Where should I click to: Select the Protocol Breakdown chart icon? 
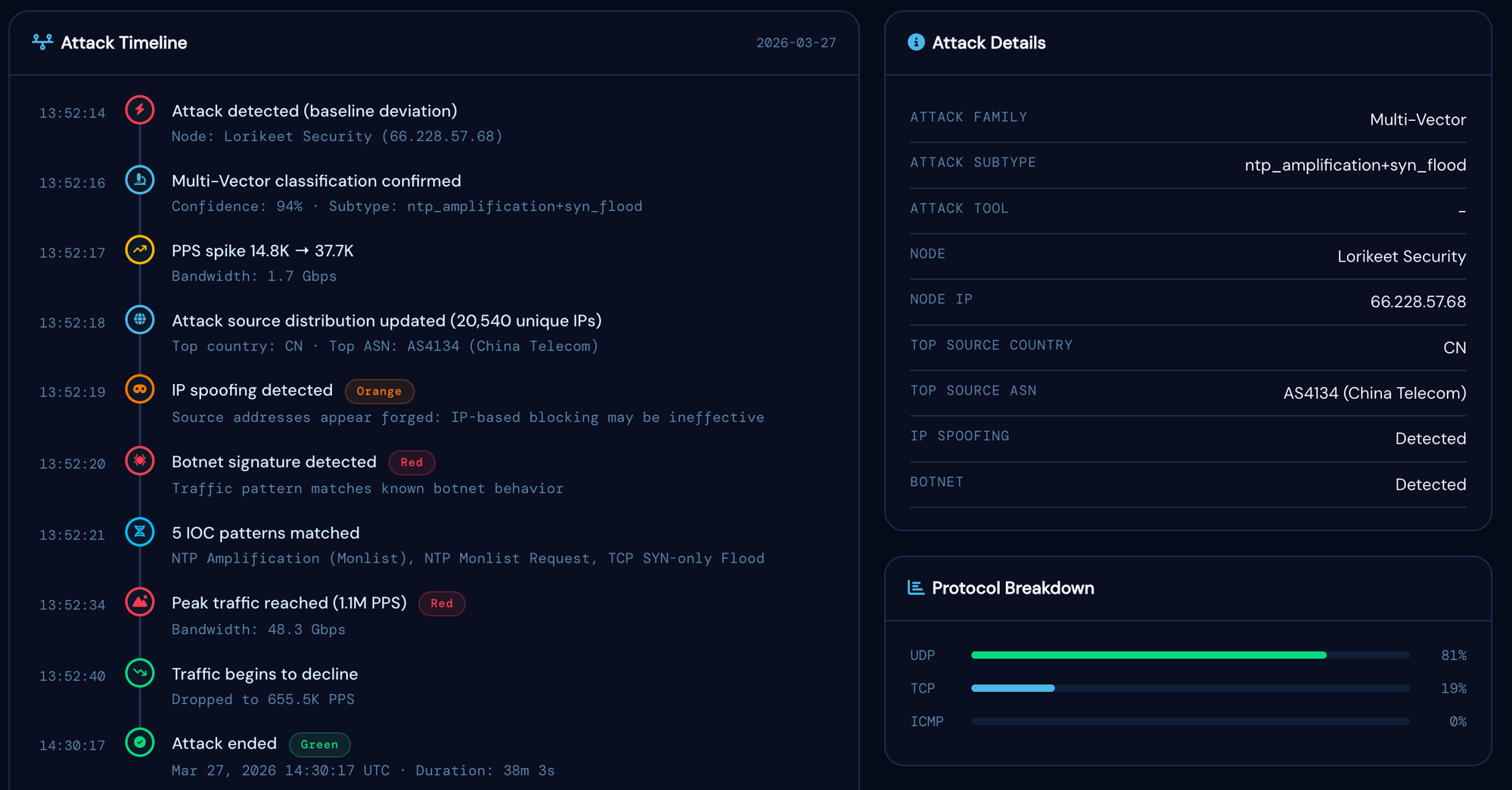pos(915,587)
